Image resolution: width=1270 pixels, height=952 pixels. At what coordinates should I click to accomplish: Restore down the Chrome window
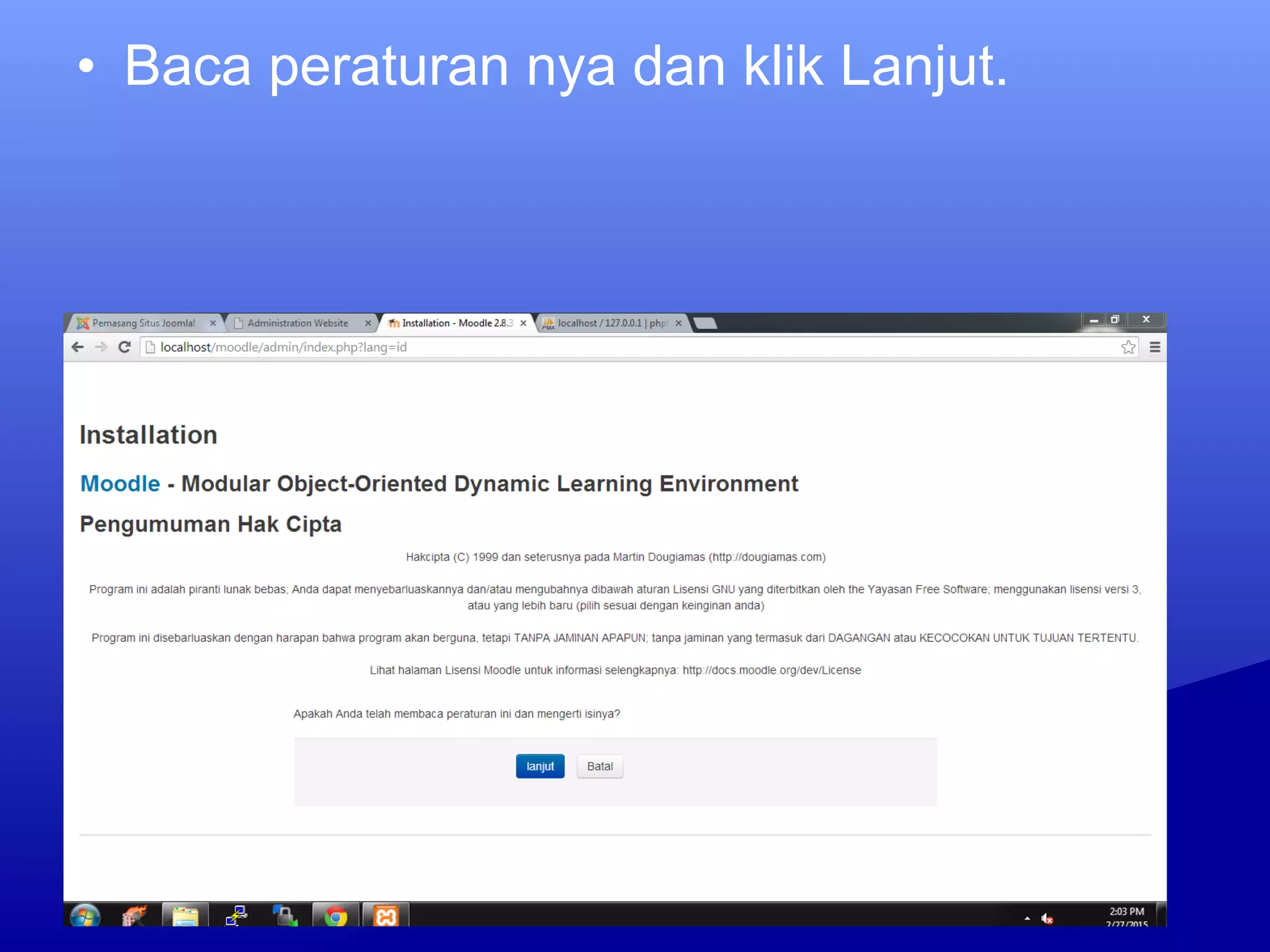pos(1114,320)
